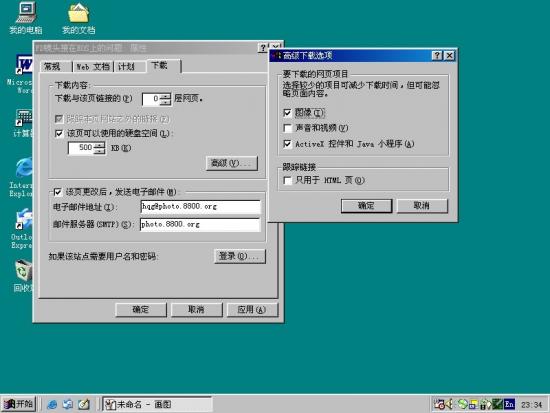This screenshot has width=550, height=413.
Task: Toggle the greyed follow outside links checkbox
Action: click(59, 119)
